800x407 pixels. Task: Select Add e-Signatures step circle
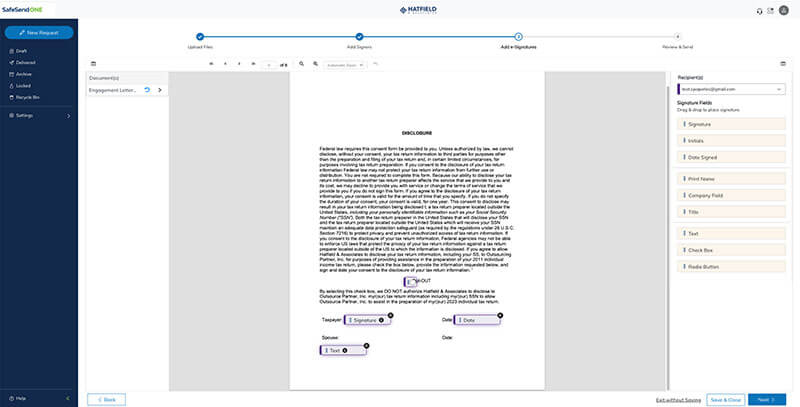[518, 37]
